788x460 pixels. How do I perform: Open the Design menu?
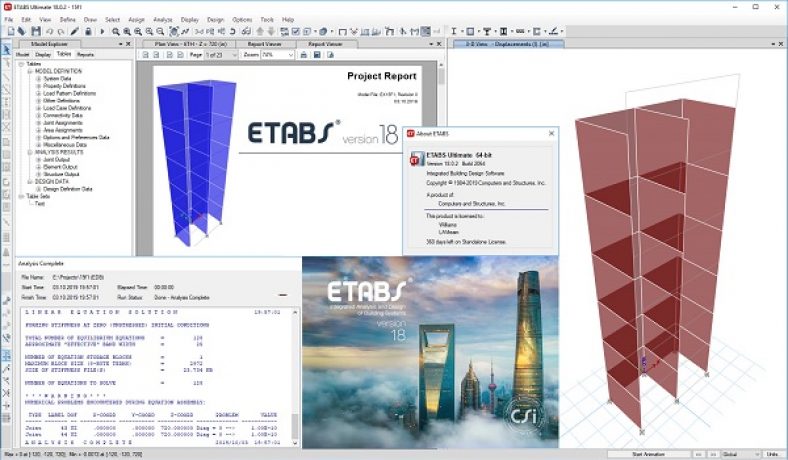[x=215, y=20]
